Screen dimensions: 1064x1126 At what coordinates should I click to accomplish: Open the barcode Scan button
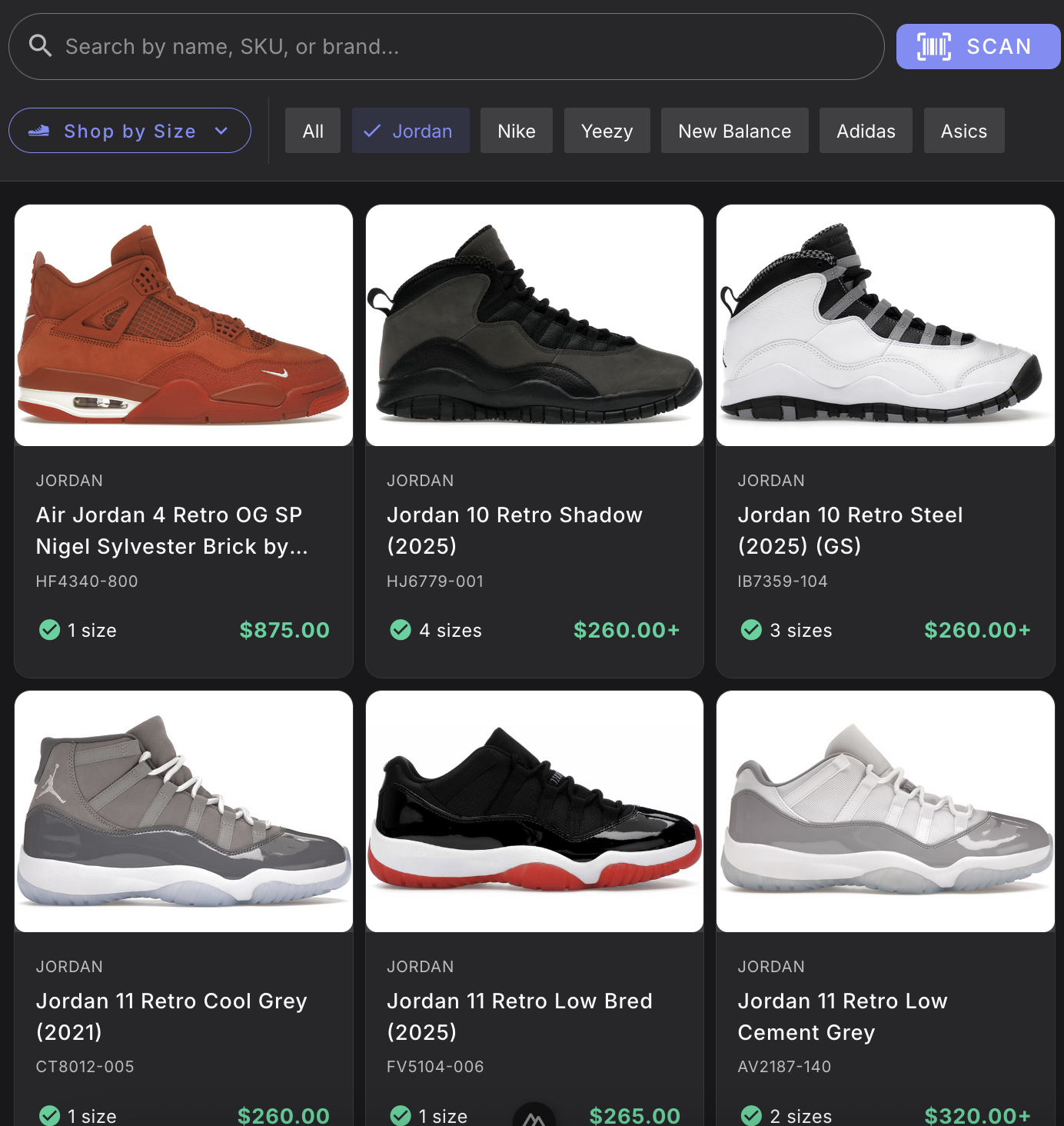pyautogui.click(x=978, y=47)
